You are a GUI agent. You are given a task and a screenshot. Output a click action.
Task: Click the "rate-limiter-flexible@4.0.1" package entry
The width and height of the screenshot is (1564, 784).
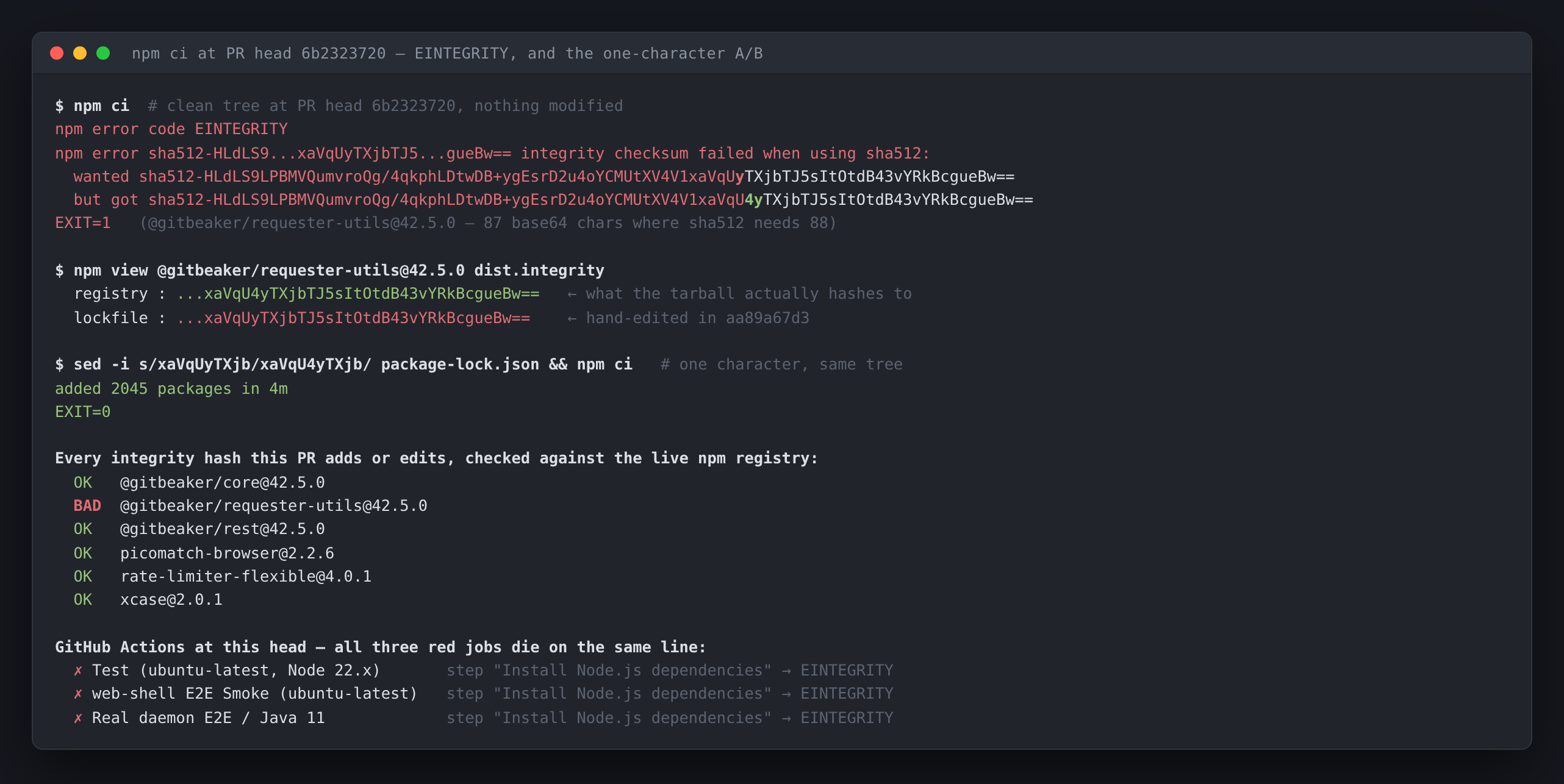click(246, 577)
